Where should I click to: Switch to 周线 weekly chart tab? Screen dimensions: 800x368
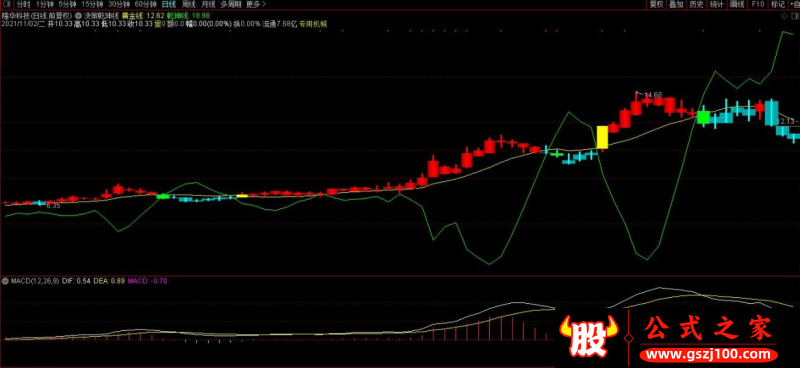[188, 4]
